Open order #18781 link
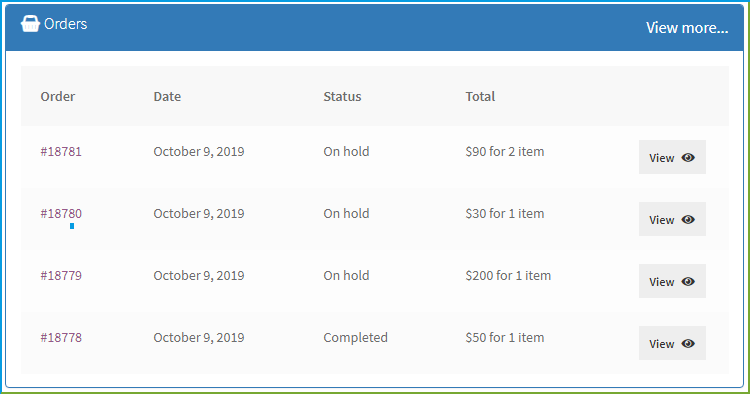 tap(61, 152)
